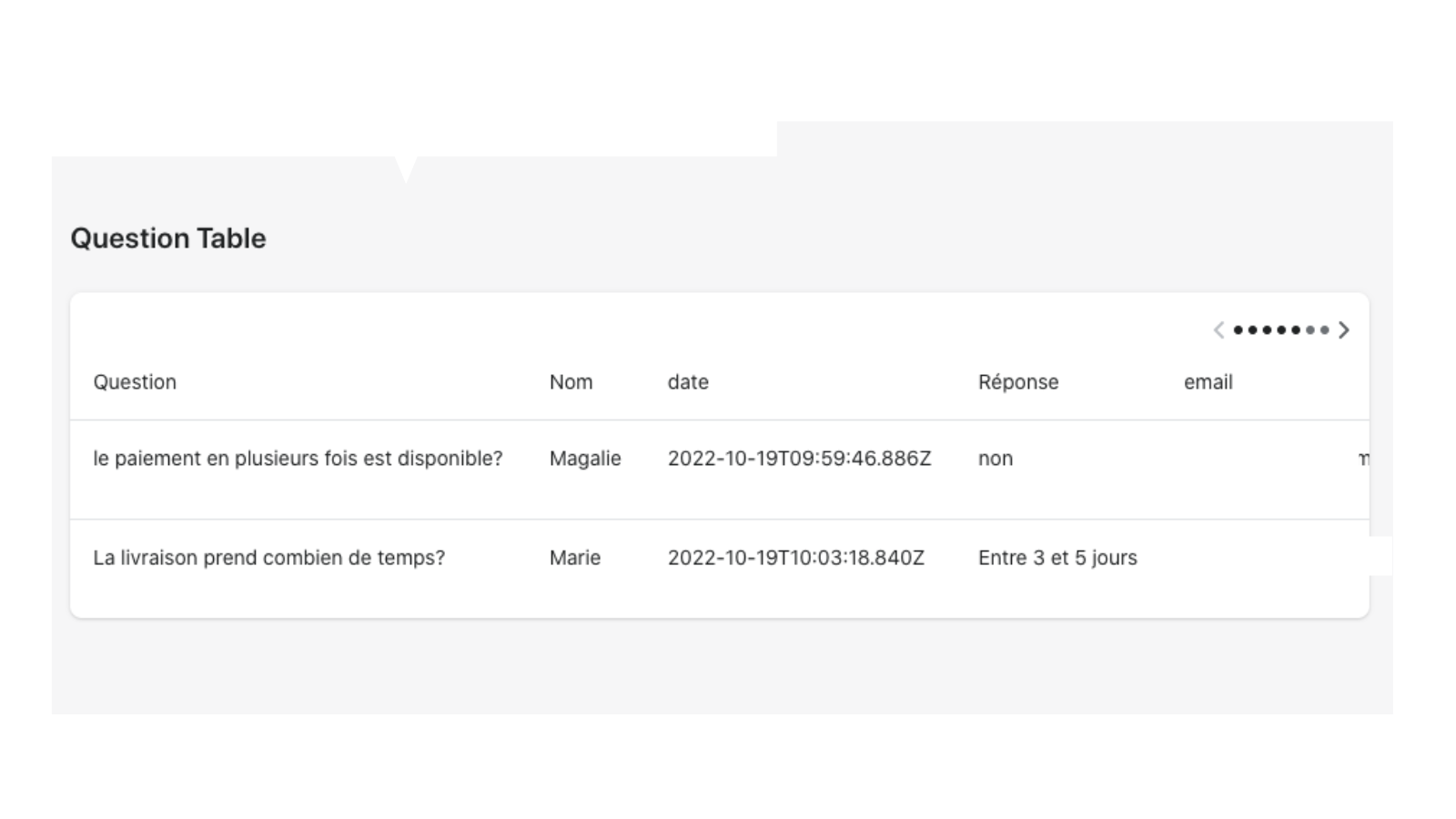Click the Question column header
Viewport: 1456px width, 819px height.
pos(135,382)
